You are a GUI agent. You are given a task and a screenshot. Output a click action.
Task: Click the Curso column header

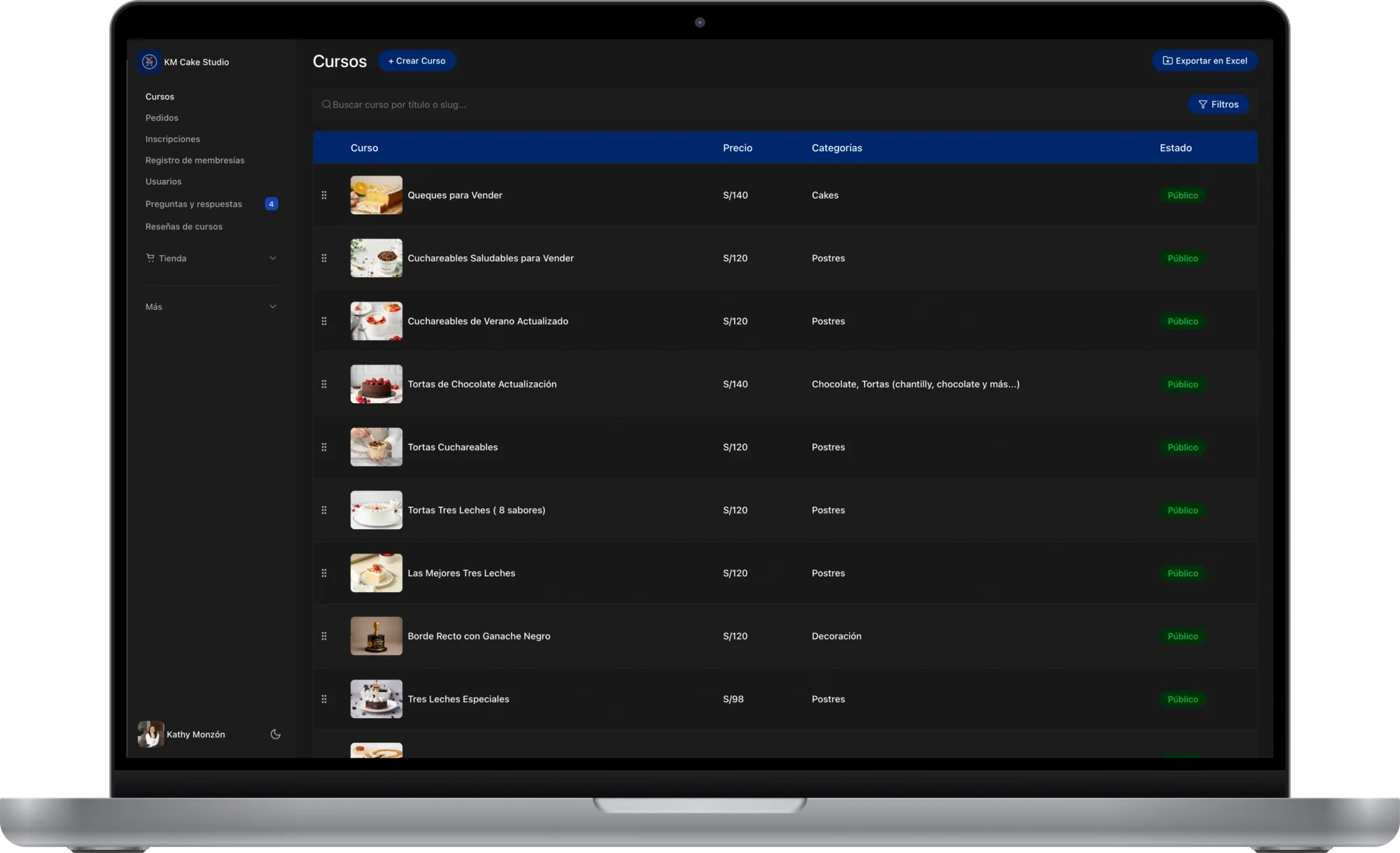point(364,148)
